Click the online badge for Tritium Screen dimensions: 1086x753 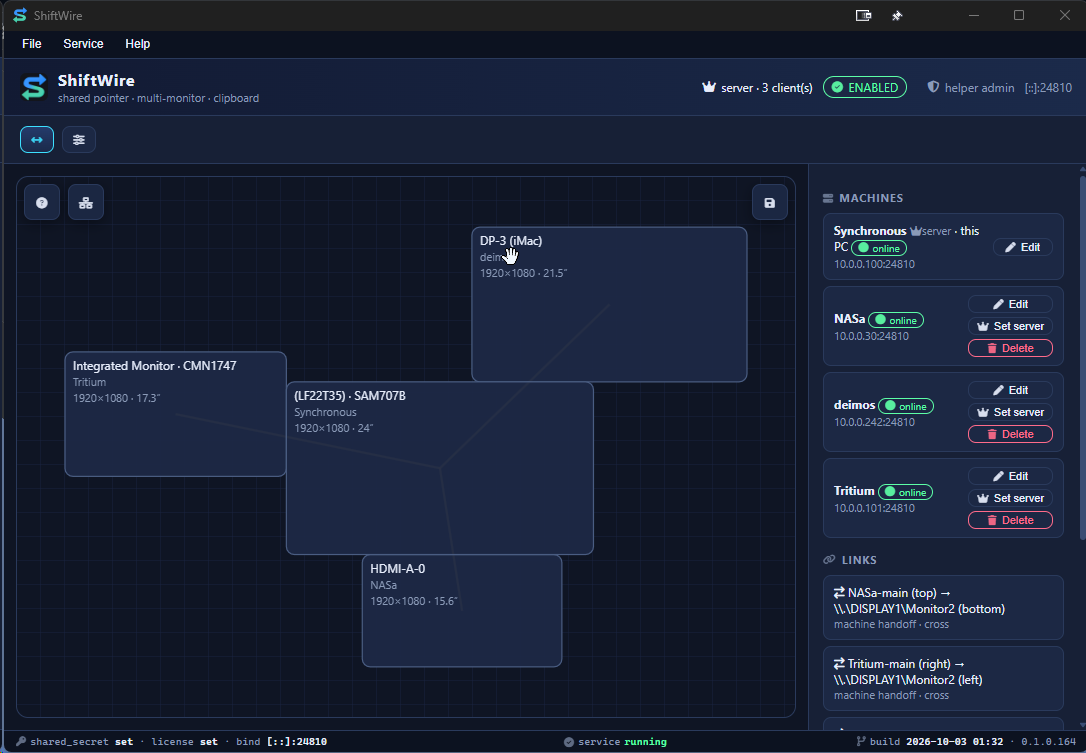pyautogui.click(x=905, y=492)
